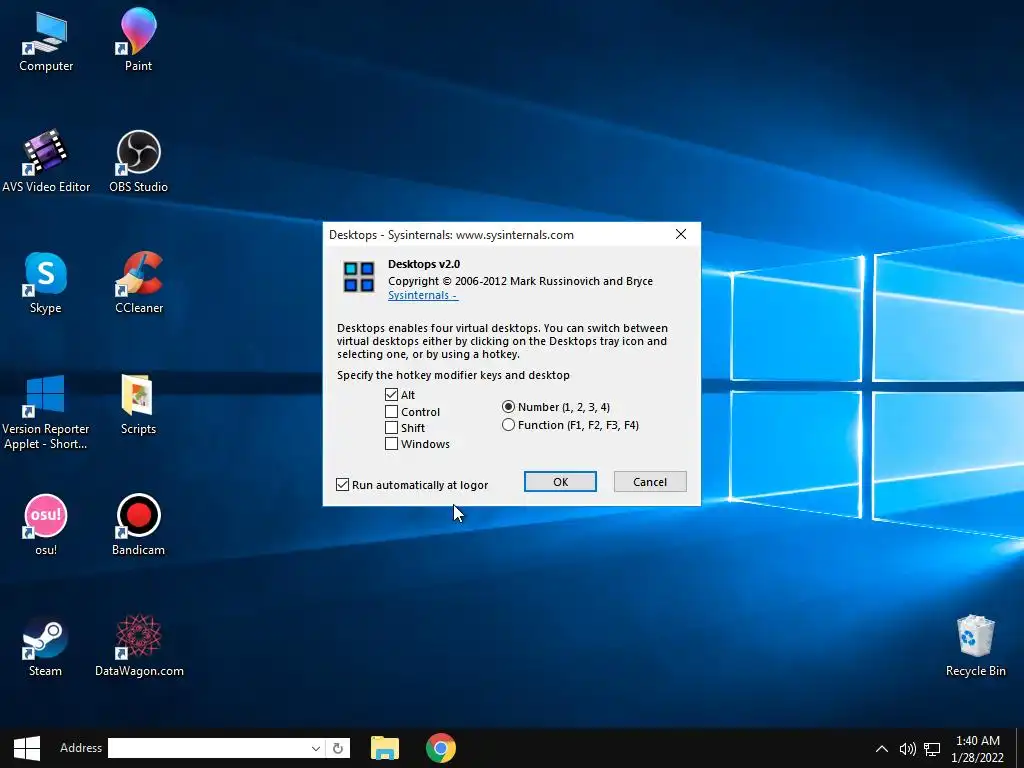Image resolution: width=1024 pixels, height=768 pixels.
Task: Open the Windows Start menu
Action: pyautogui.click(x=27, y=748)
